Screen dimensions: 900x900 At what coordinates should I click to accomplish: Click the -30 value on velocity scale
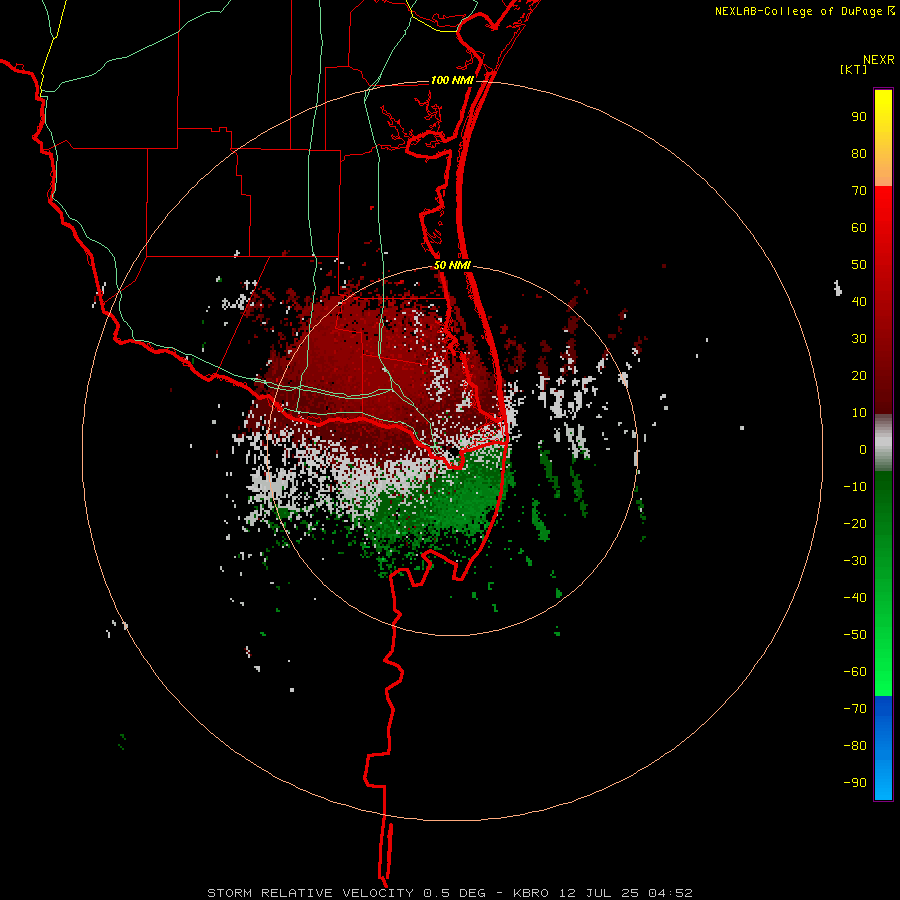(x=855, y=561)
